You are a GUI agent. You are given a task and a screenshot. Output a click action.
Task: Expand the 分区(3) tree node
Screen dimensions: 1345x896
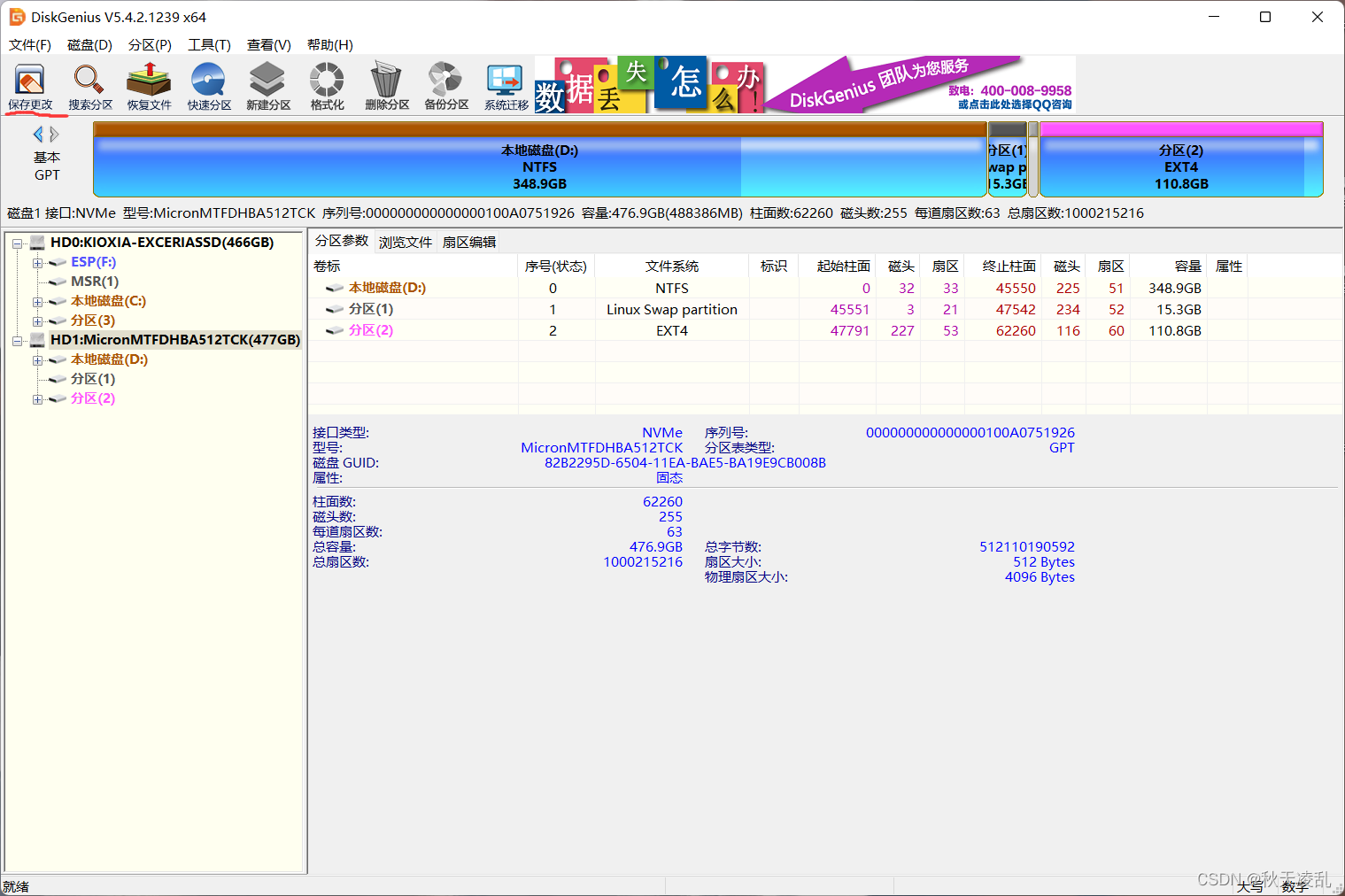(37, 321)
